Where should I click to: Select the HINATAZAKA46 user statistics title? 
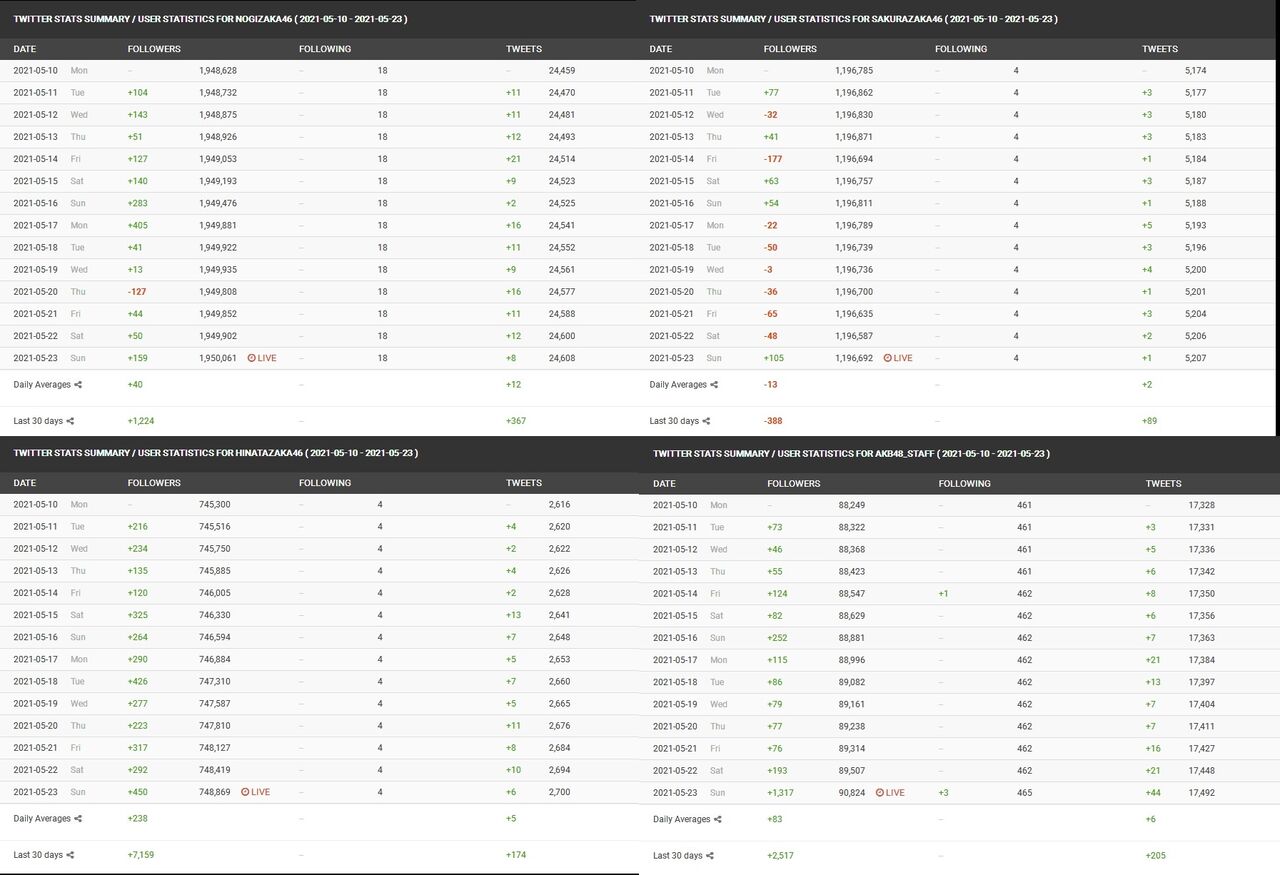click(215, 453)
